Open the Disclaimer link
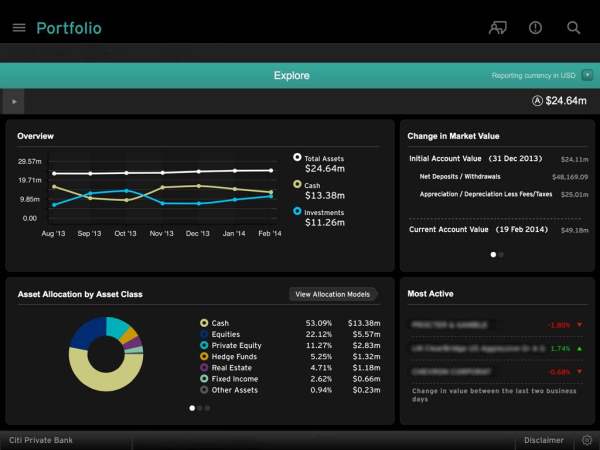This screenshot has width=600, height=450. point(544,440)
